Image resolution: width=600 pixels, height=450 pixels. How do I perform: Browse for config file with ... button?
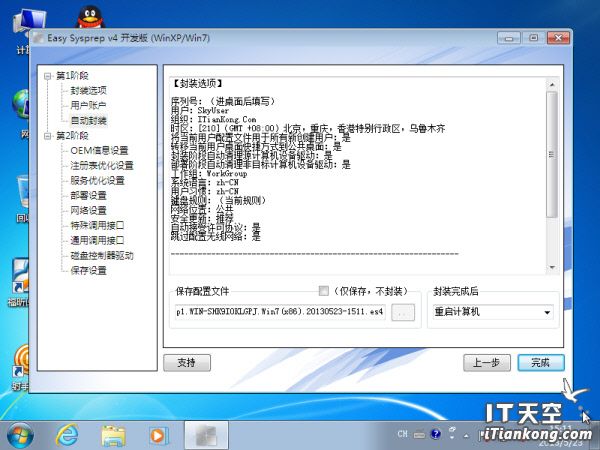pos(403,312)
